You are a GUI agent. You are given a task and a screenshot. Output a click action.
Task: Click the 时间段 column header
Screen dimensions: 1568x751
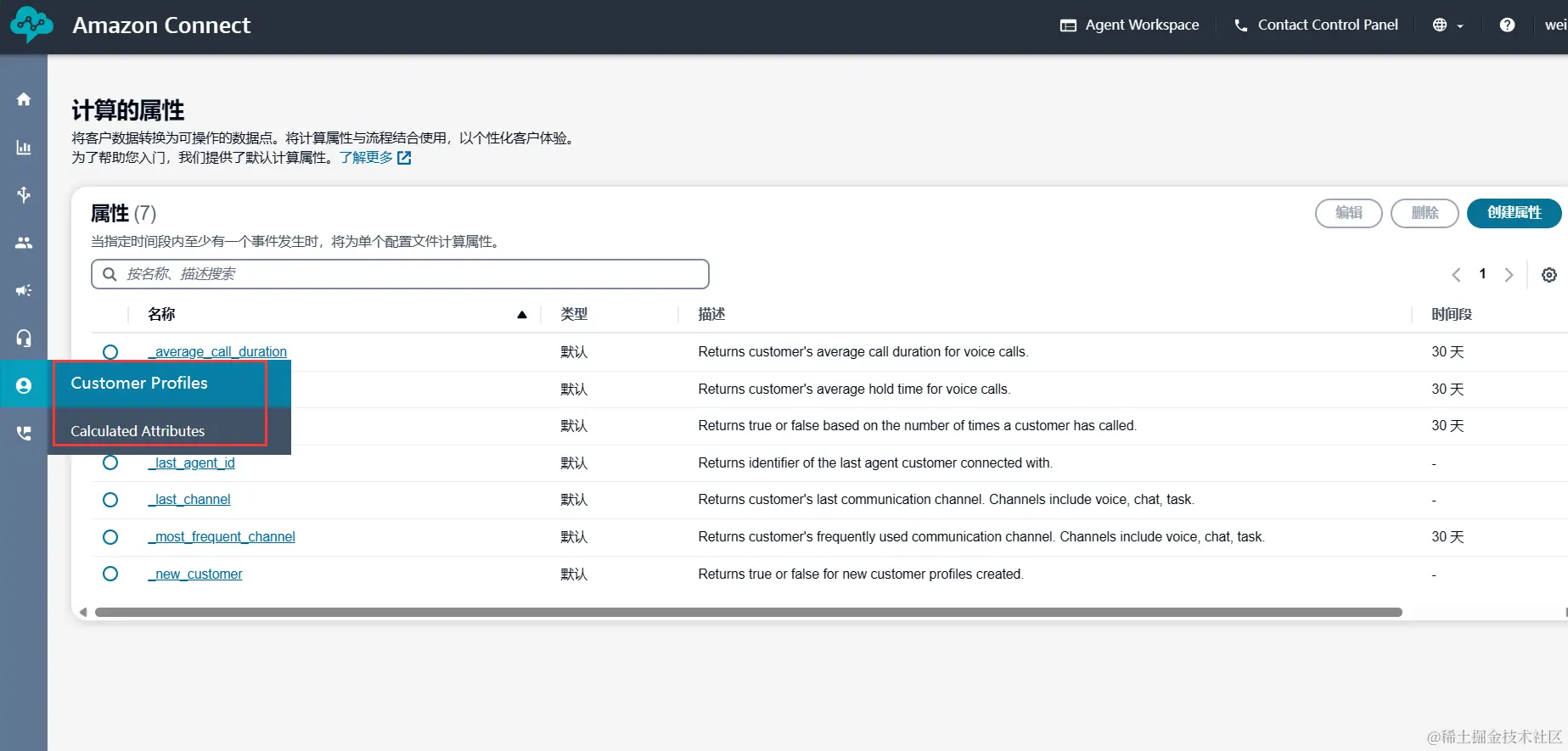[1452, 315]
